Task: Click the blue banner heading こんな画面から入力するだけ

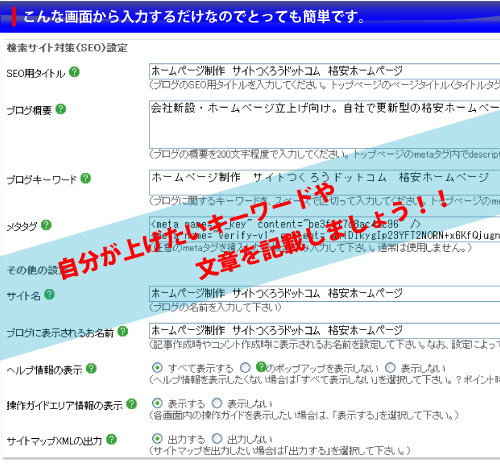Action: (x=194, y=17)
